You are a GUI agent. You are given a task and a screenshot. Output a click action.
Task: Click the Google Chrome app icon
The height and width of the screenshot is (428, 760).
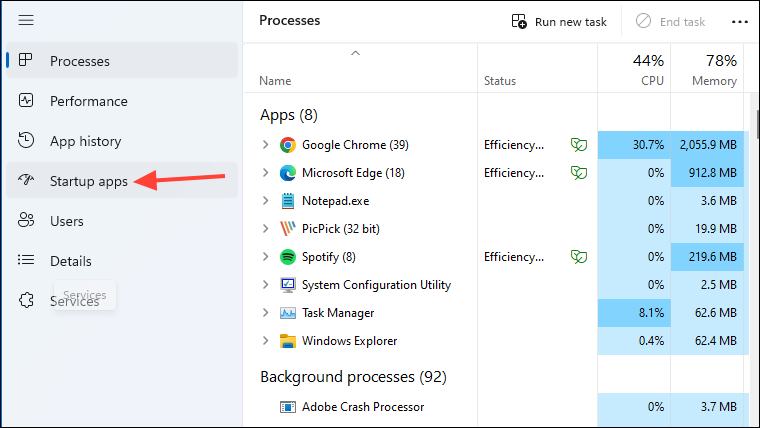(x=288, y=145)
